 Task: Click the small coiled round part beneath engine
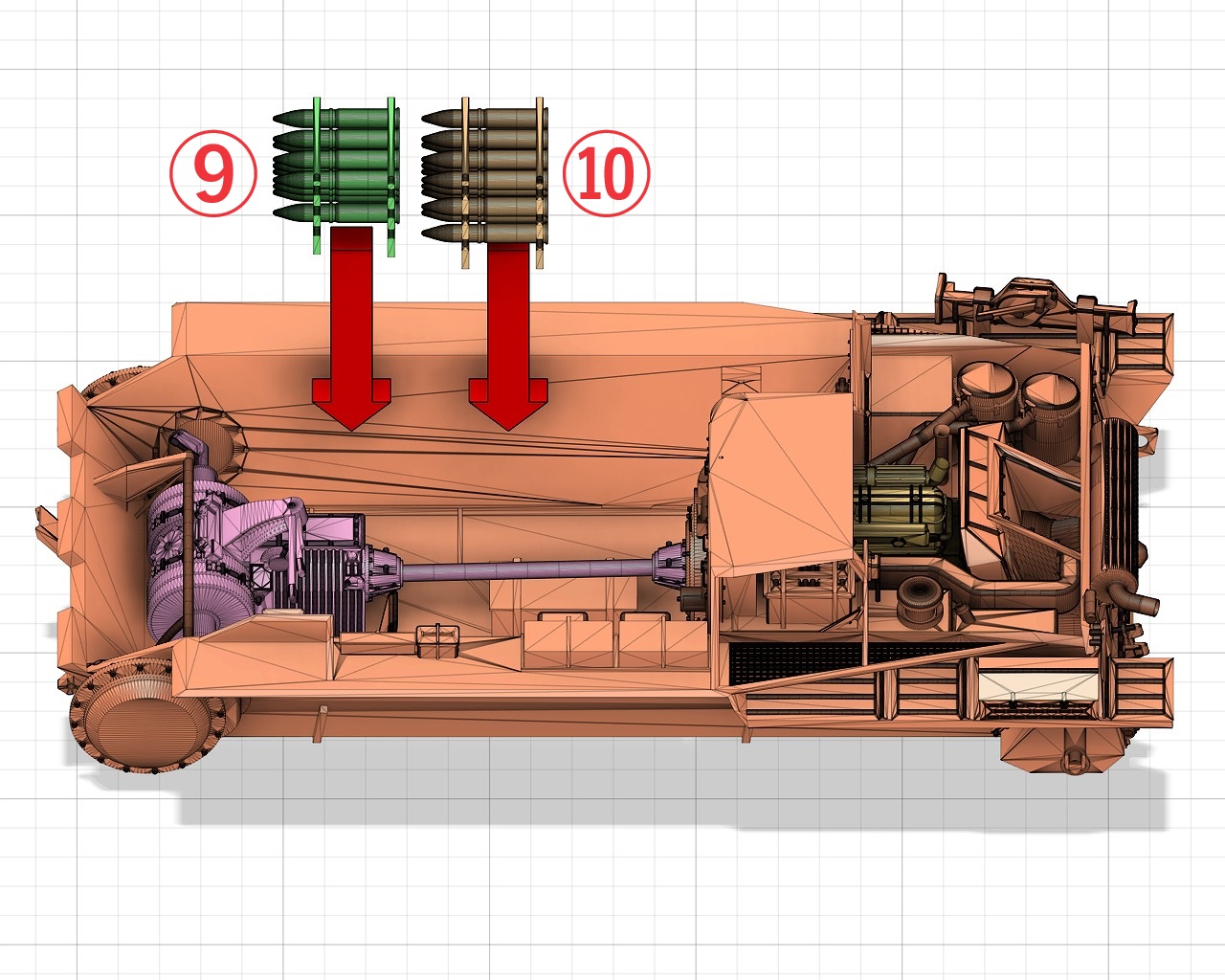pos(920,600)
